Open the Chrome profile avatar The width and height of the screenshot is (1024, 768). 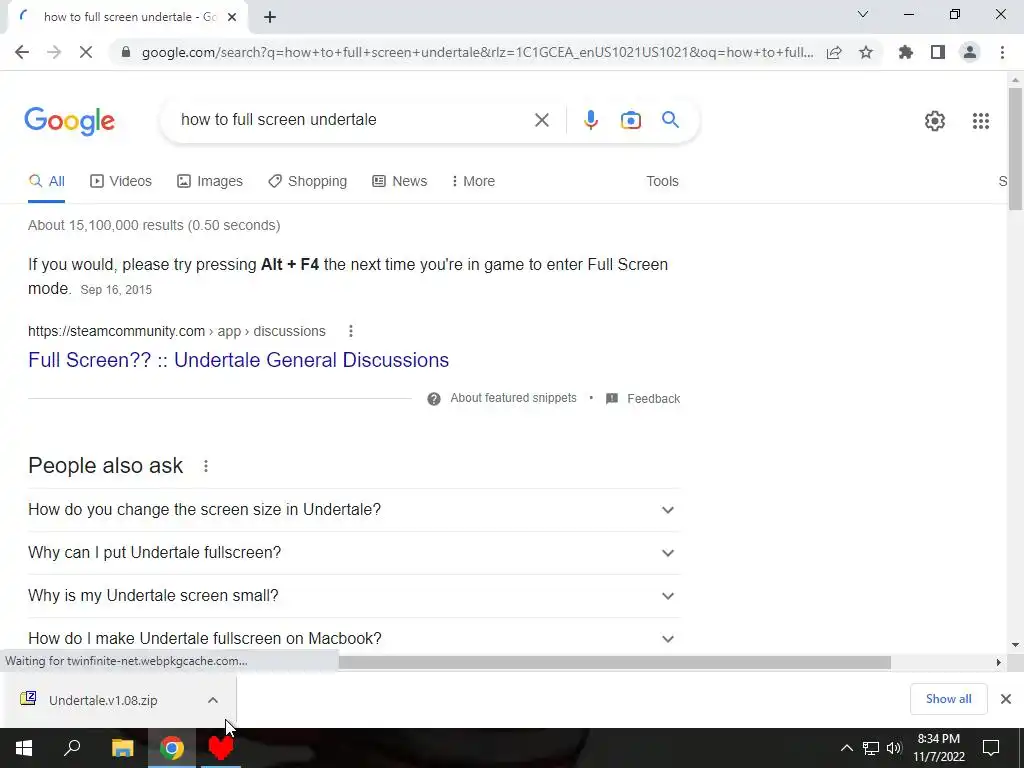(970, 52)
